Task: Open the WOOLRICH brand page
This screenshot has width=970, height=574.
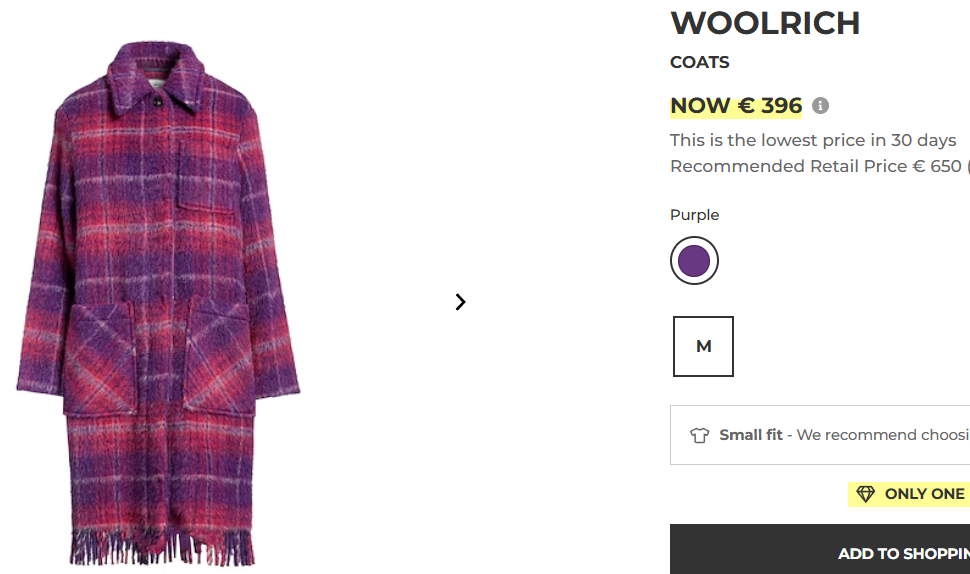Action: [765, 23]
